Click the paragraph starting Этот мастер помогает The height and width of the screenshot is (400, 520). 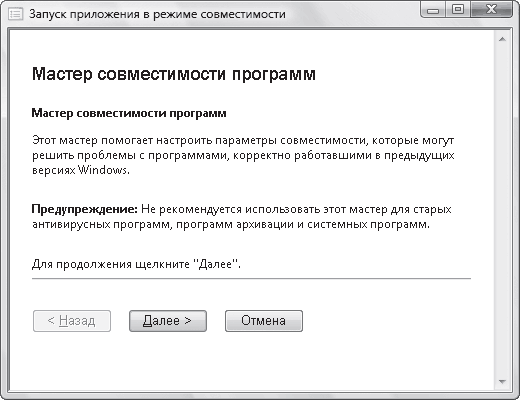click(243, 155)
